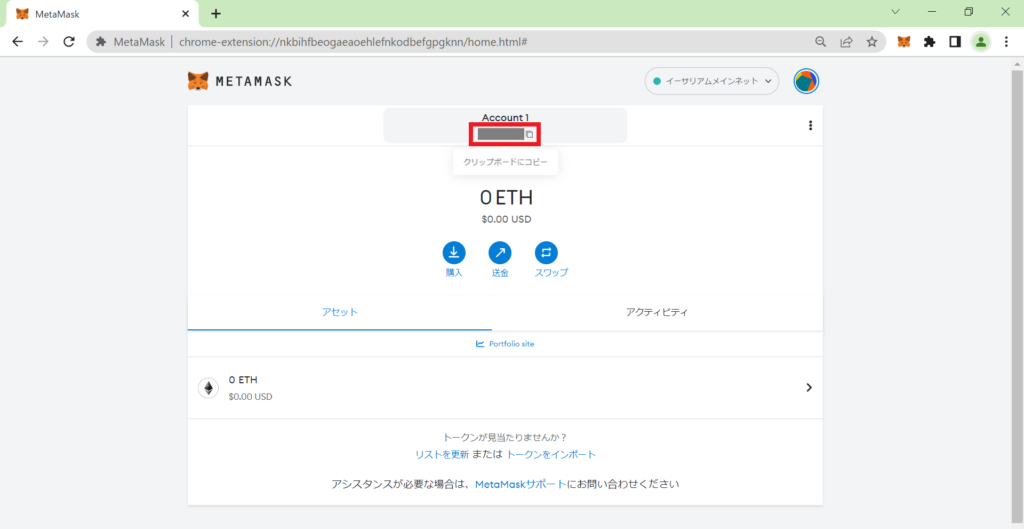
Task: Click the Send (送金) arrow icon
Action: pos(500,252)
